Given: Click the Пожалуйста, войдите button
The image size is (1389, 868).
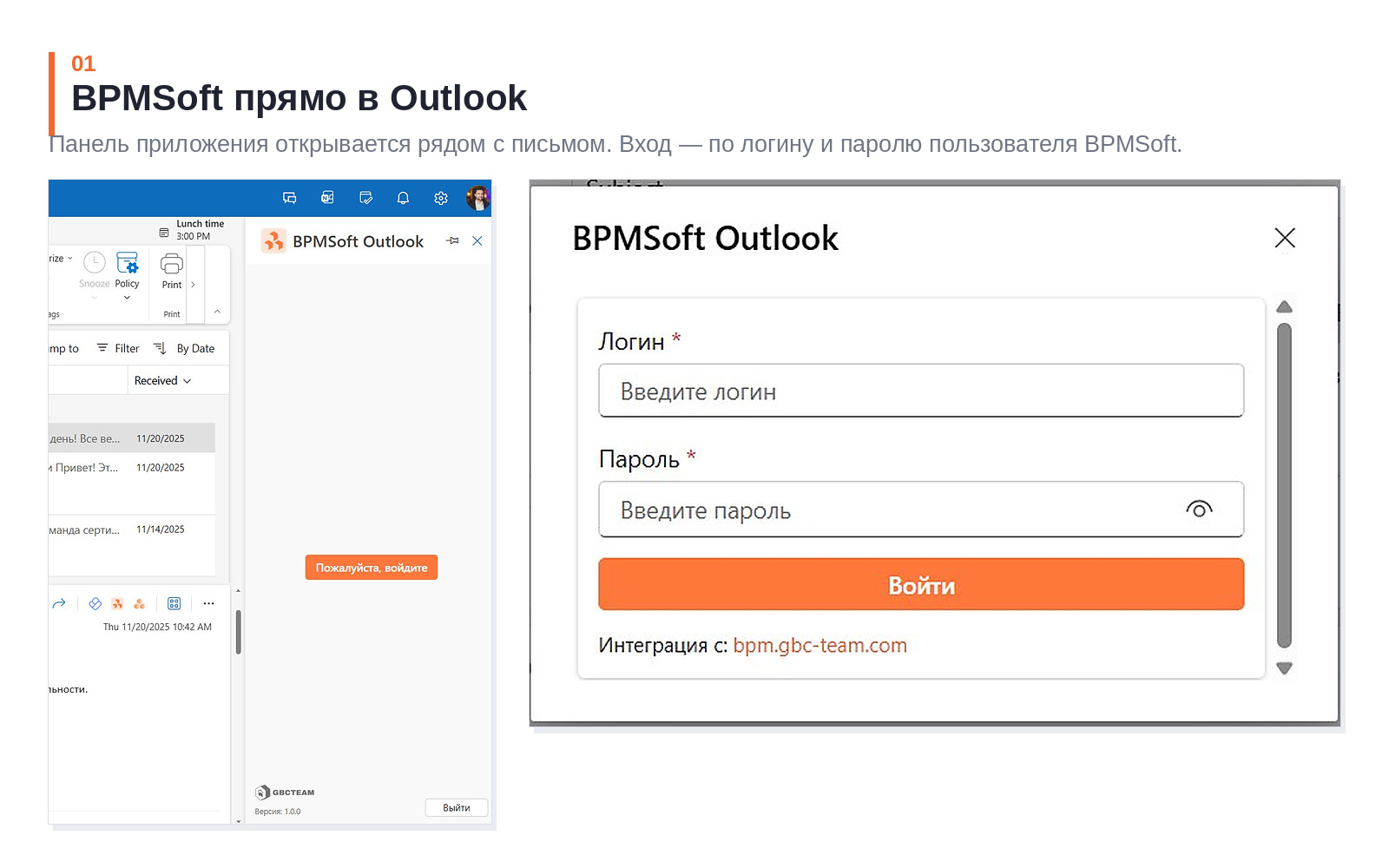Looking at the screenshot, I should point(372,568).
